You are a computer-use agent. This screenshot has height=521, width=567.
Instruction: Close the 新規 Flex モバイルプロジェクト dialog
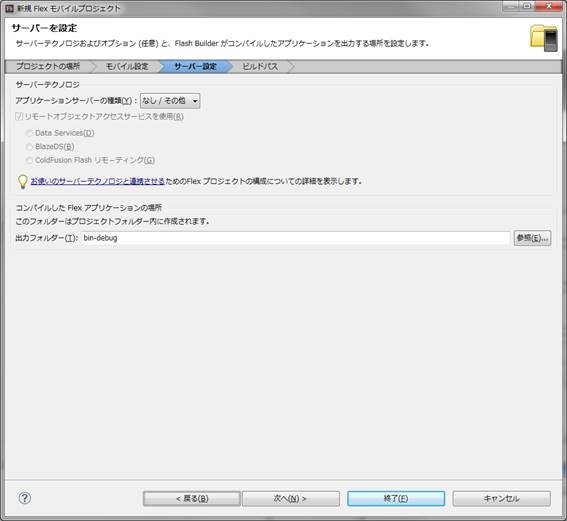click(549, 6)
